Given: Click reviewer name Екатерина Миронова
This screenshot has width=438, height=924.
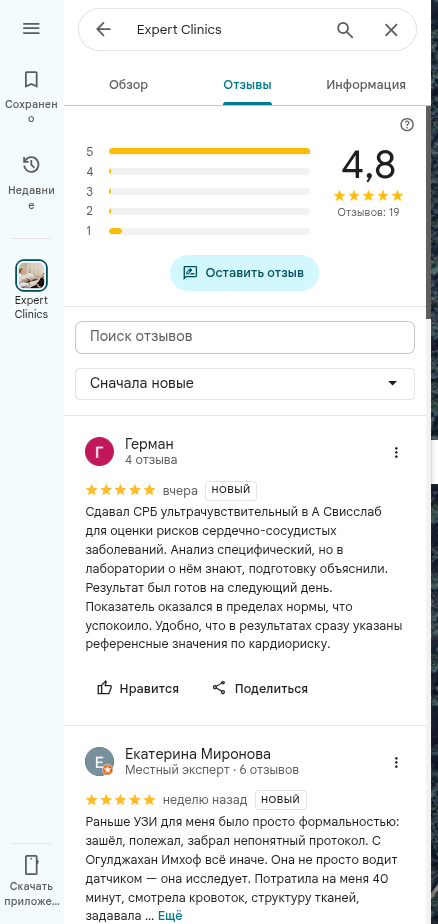Looking at the screenshot, I should (198, 754).
